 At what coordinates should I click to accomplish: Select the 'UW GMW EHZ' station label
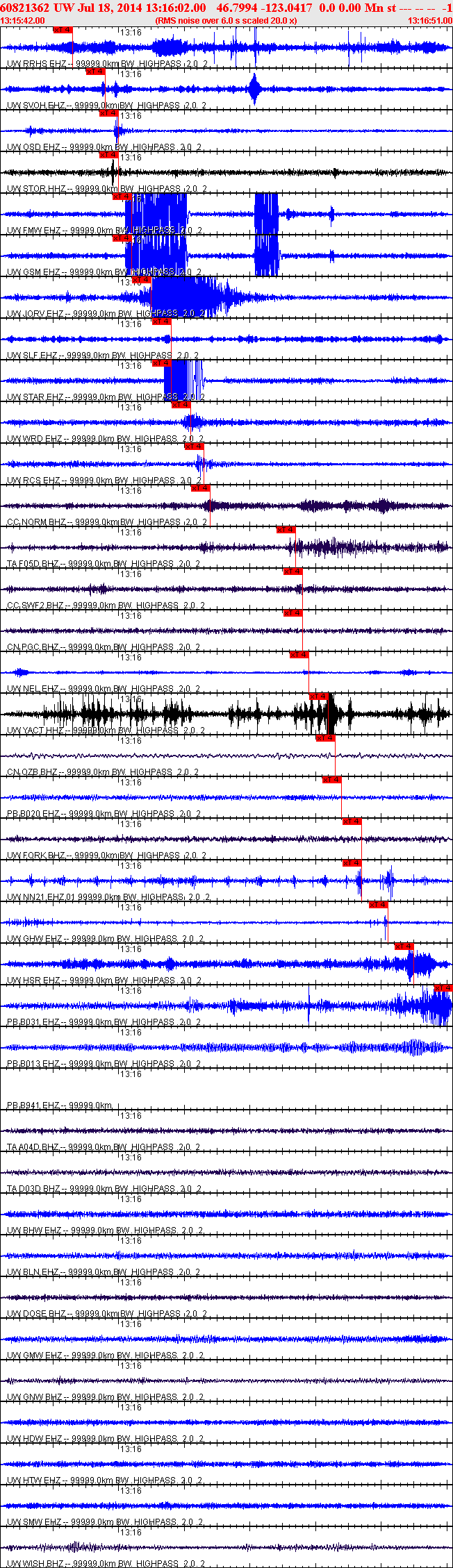35,1356
